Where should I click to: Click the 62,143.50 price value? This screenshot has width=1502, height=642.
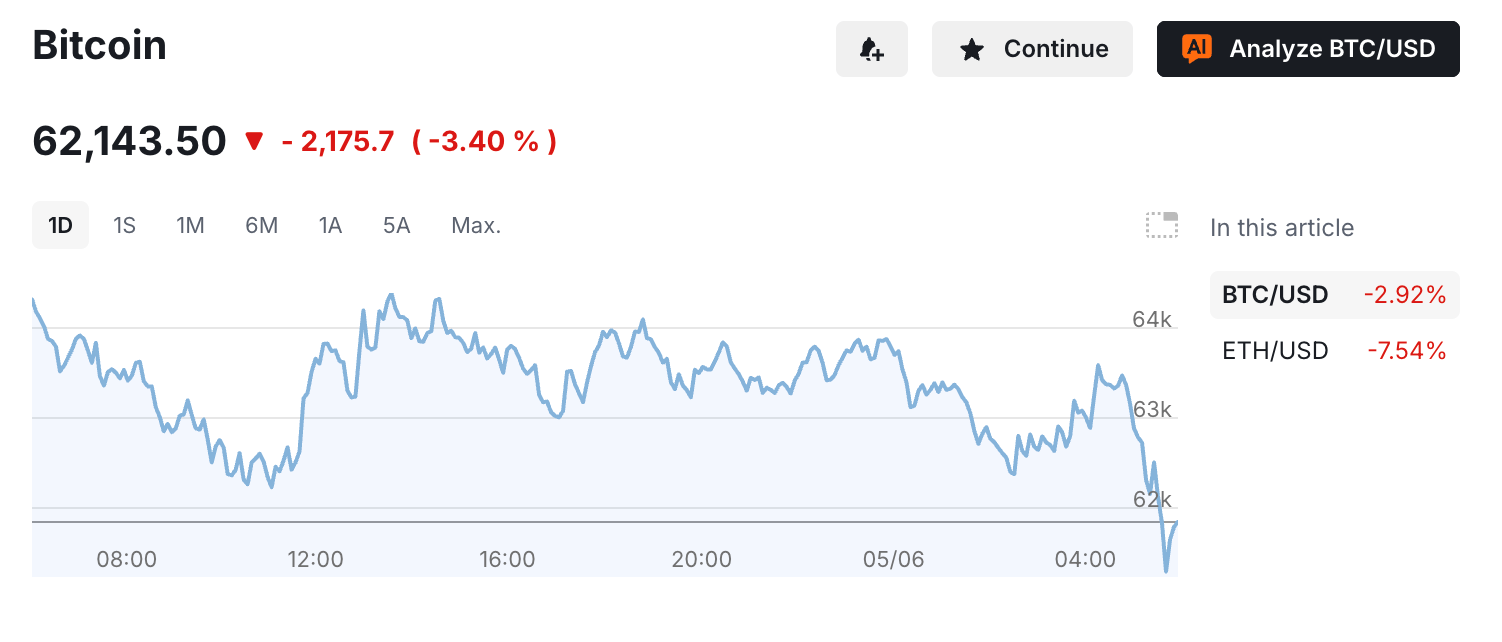pos(129,141)
